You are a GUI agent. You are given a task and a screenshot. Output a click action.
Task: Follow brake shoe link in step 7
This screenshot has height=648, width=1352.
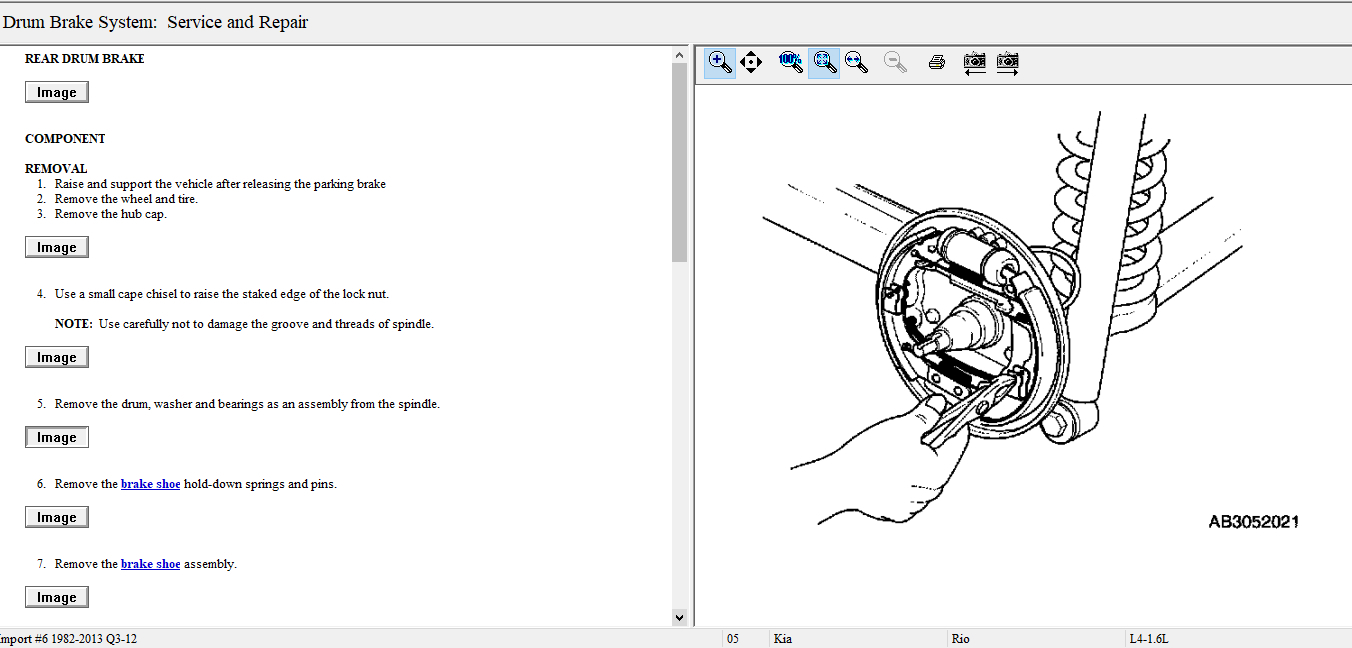[x=150, y=564]
